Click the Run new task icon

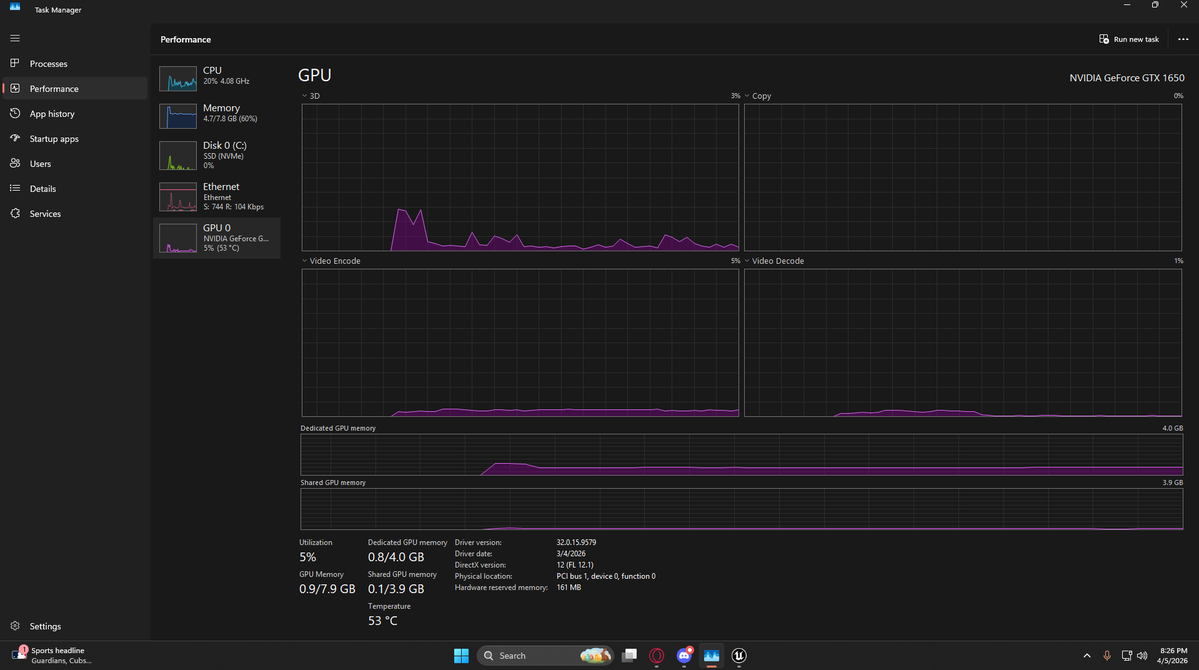click(1103, 39)
